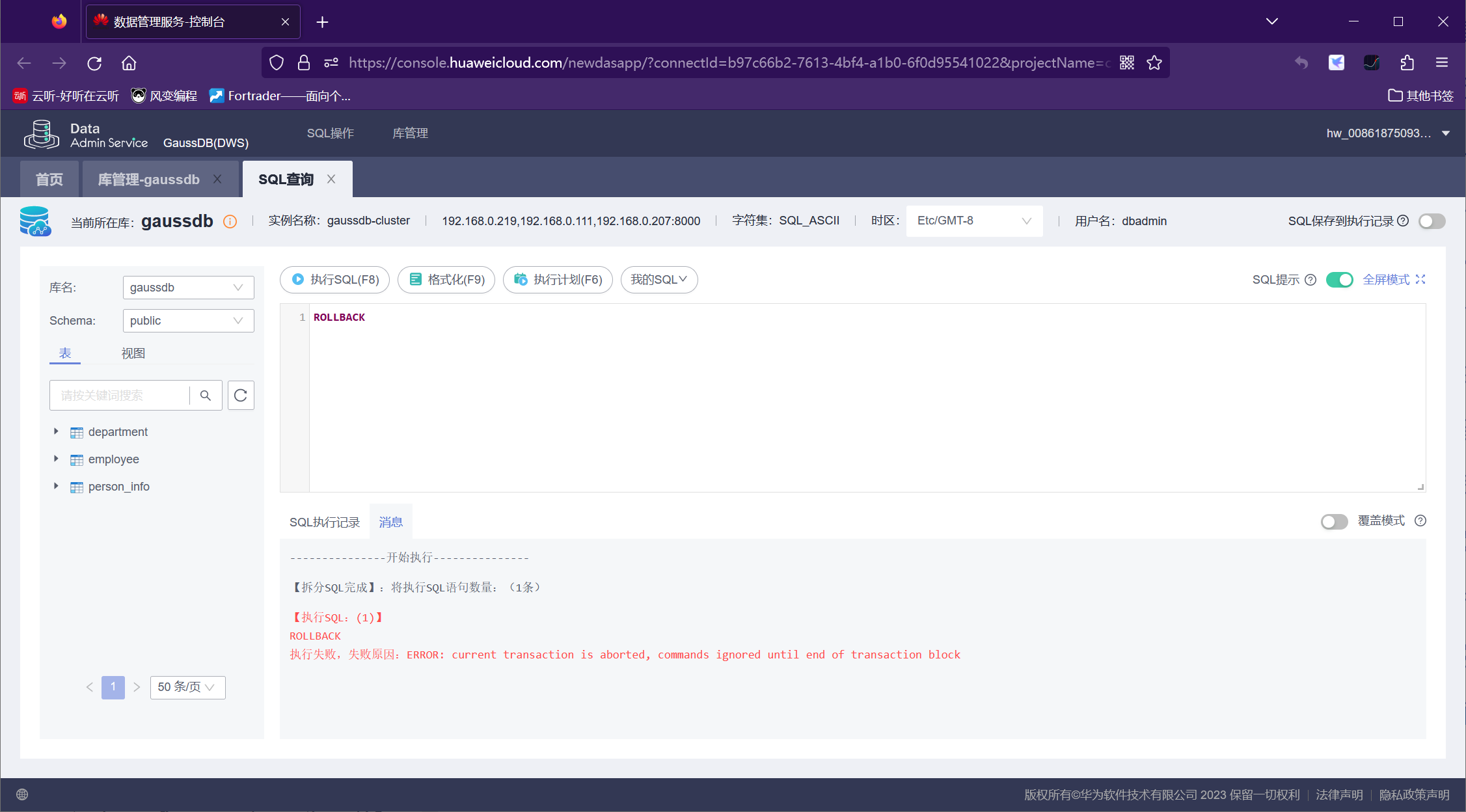Open the language globe icon in footer
The image size is (1466, 812).
pyautogui.click(x=22, y=794)
